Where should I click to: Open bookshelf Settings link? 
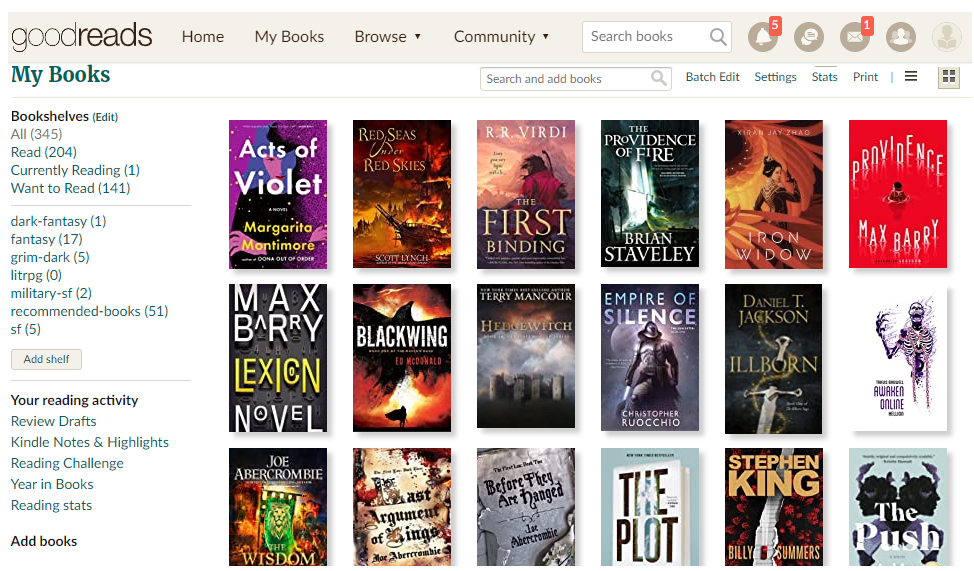[x=775, y=77]
